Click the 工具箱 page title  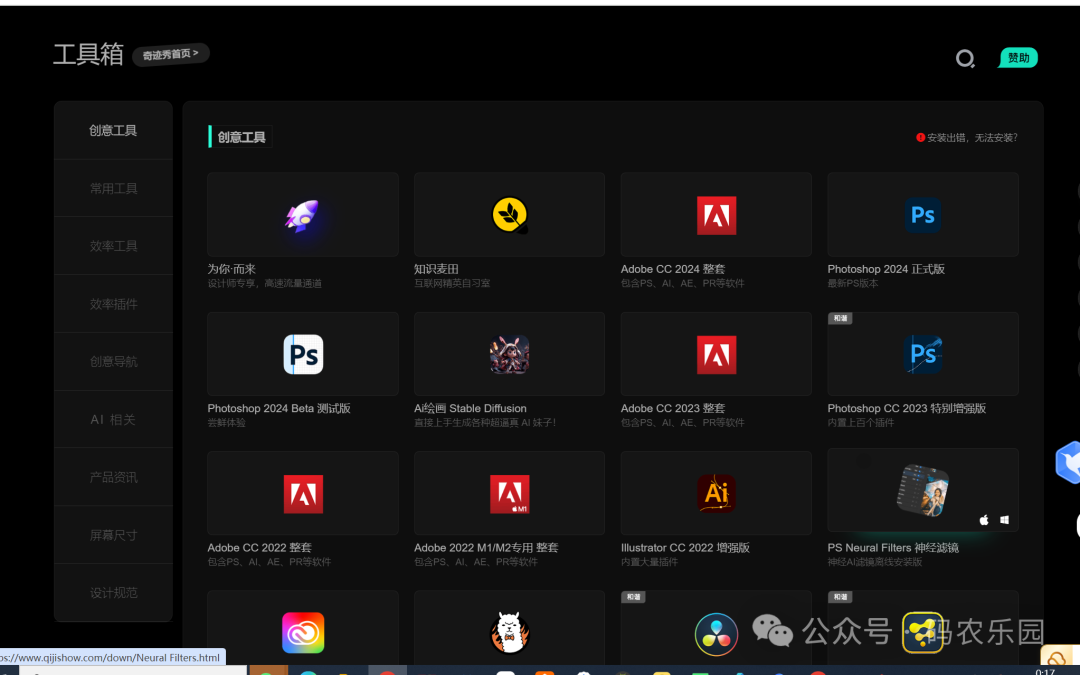[88, 54]
